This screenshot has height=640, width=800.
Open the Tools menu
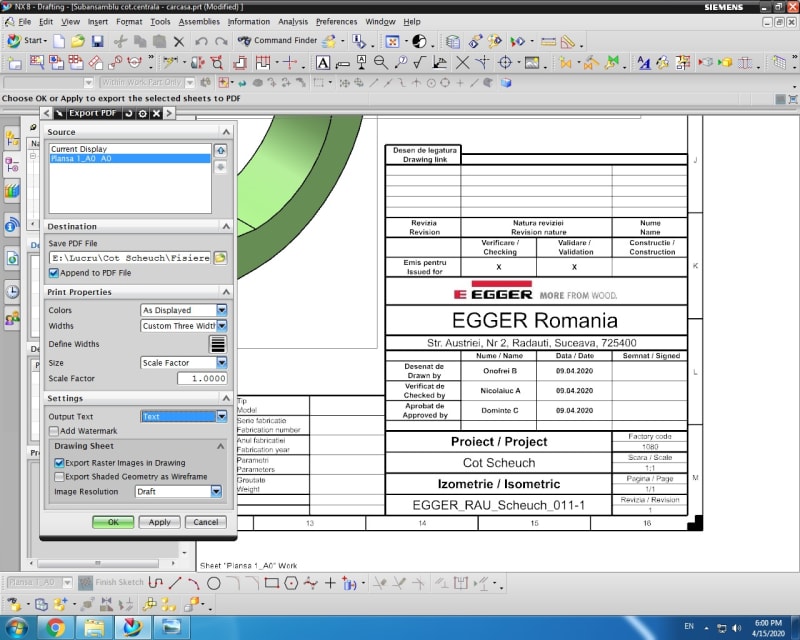click(x=160, y=22)
